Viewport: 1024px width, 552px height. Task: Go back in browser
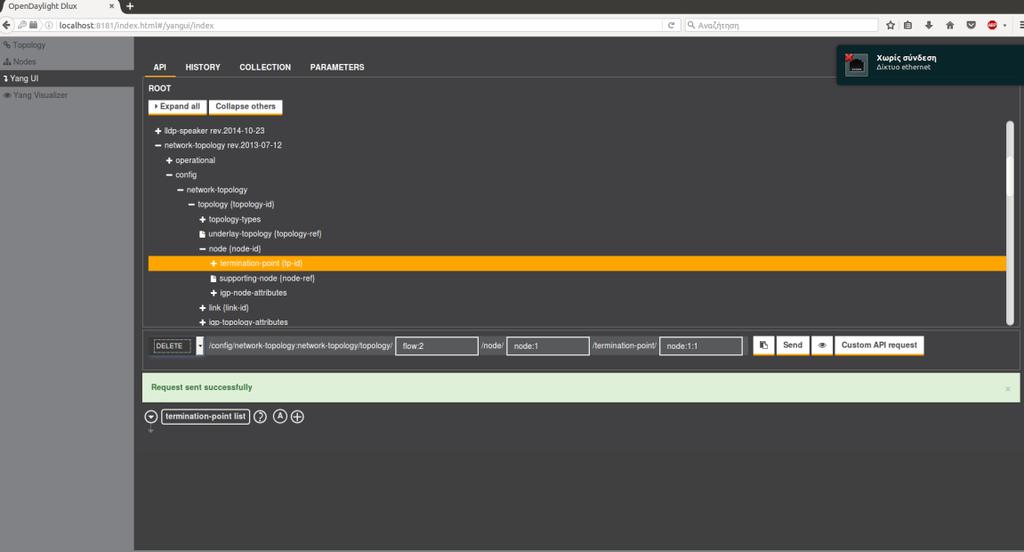click(7, 25)
